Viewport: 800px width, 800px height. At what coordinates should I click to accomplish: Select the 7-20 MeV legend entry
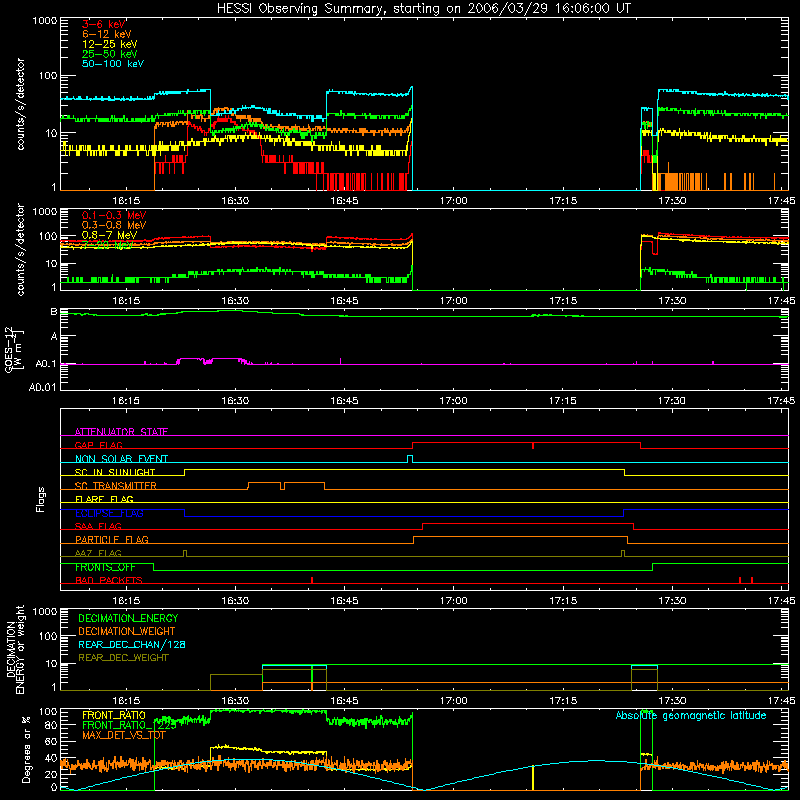[x=107, y=245]
